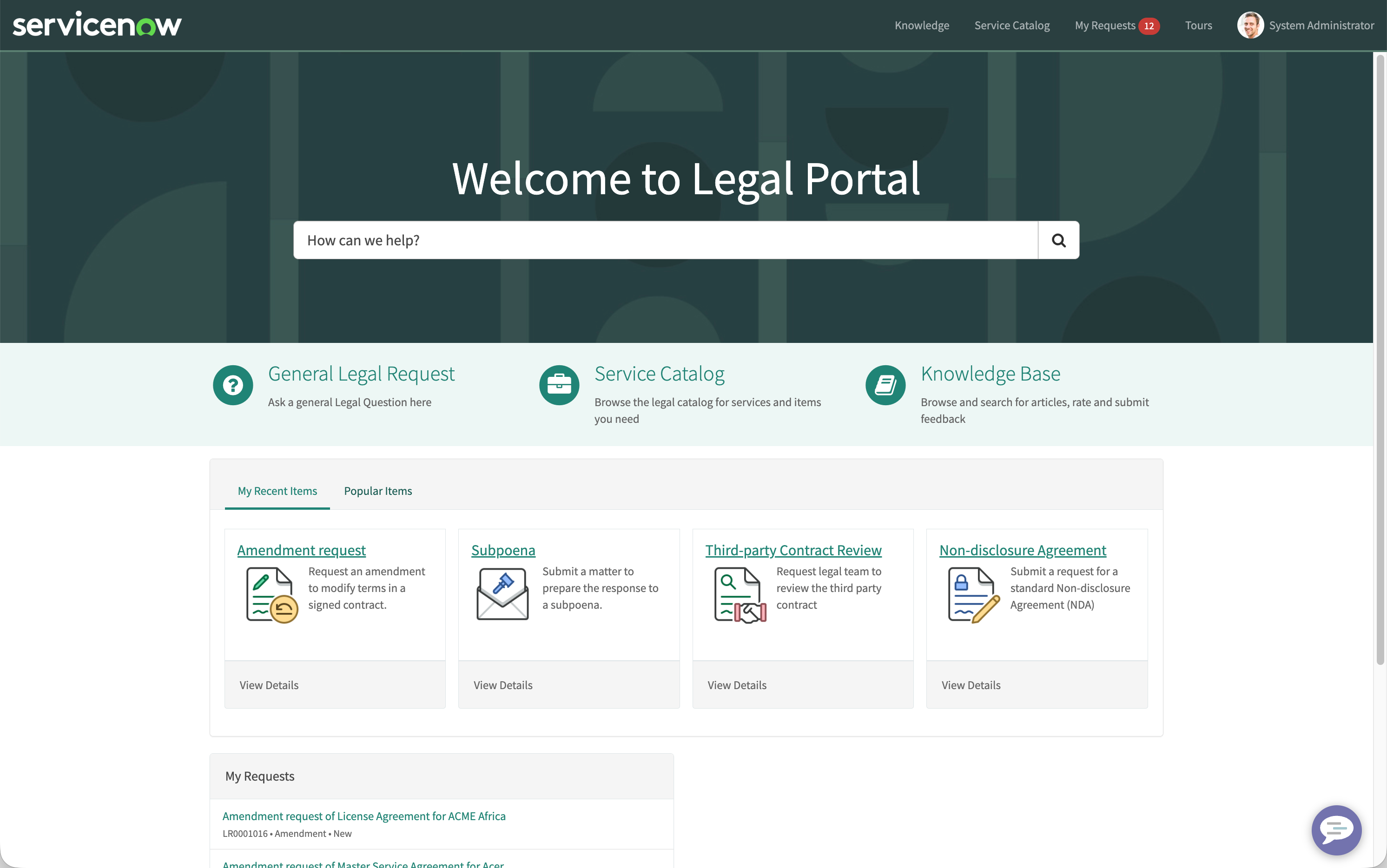Open Service Catalog in the top navigation
1387x868 pixels.
click(x=1011, y=25)
